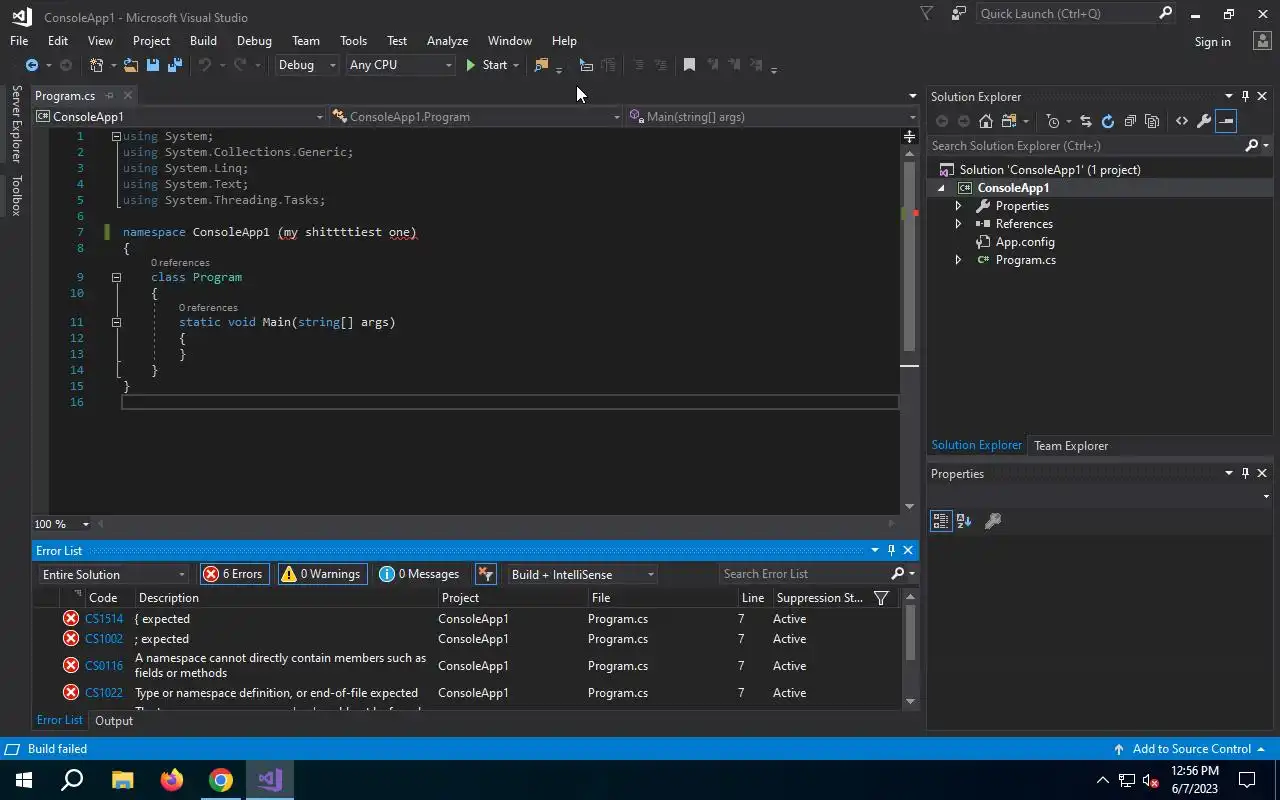Click the Home icon in Solution Explorer
The width and height of the screenshot is (1280, 800).
[986, 121]
